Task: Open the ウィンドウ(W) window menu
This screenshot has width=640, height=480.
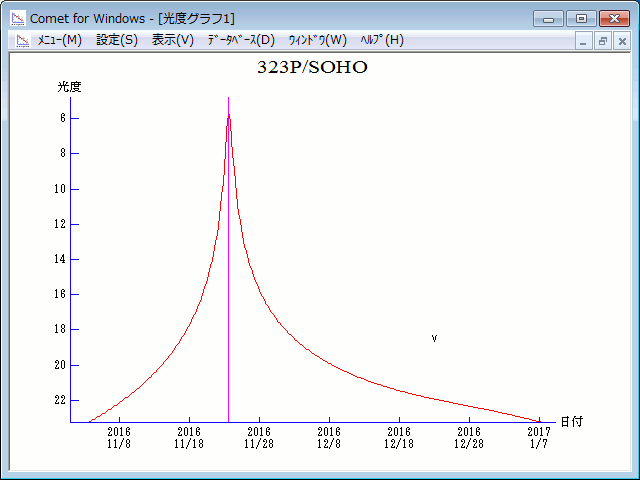Action: [x=317, y=40]
